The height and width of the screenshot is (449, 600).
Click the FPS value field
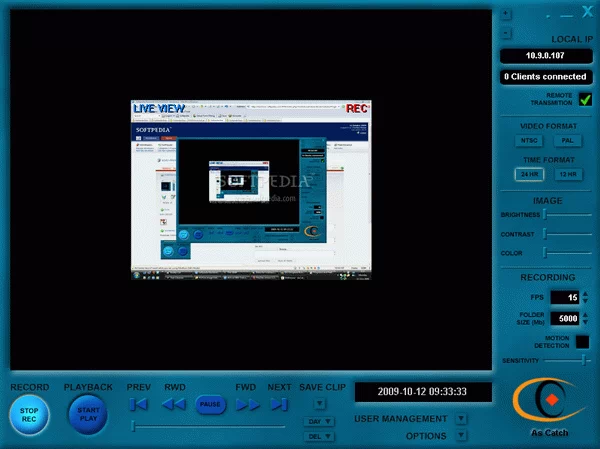pyautogui.click(x=565, y=297)
